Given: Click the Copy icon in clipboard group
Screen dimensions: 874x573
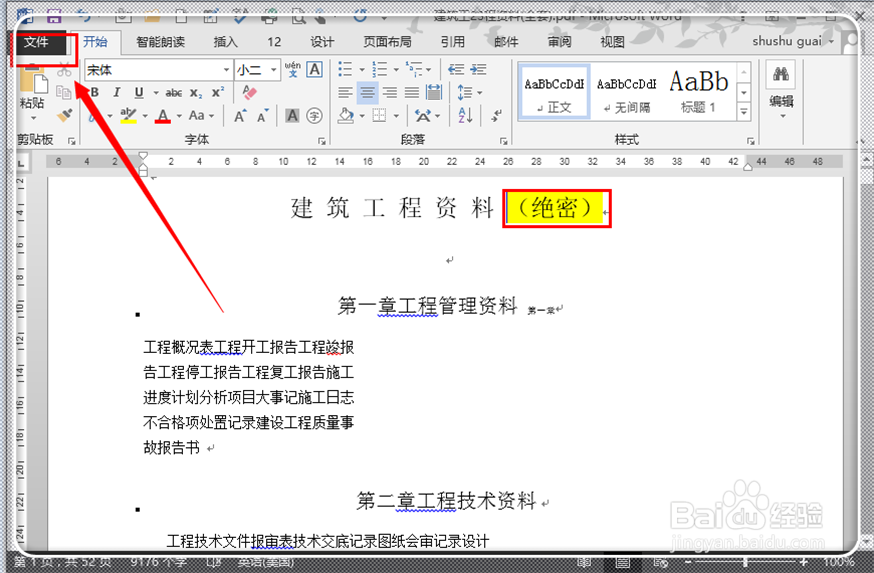Looking at the screenshot, I should (64, 92).
